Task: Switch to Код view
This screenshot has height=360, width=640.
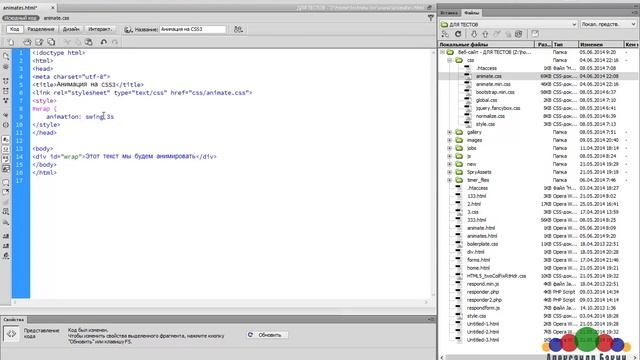Action: tap(14, 29)
